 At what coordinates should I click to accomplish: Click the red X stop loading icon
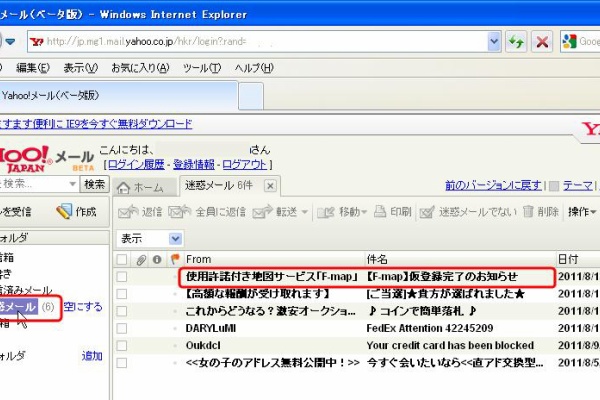(542, 41)
